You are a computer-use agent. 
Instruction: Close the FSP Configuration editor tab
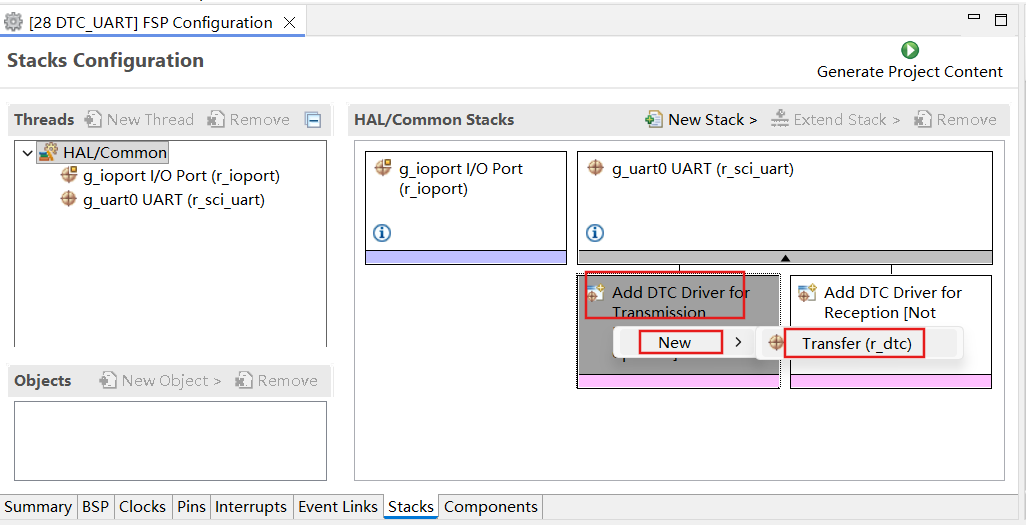click(289, 23)
